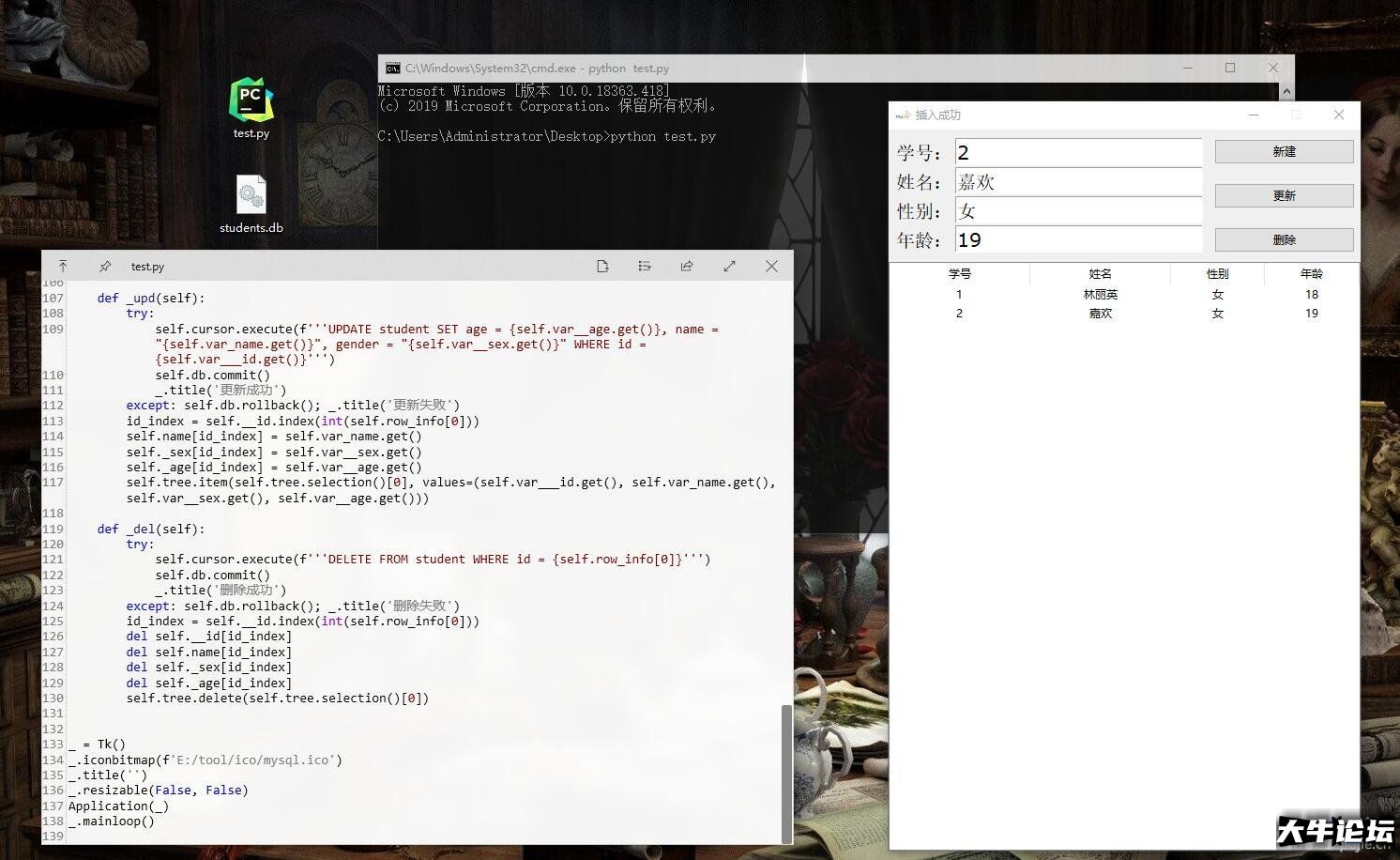Click the cmd.exe title bar icon

click(393, 68)
